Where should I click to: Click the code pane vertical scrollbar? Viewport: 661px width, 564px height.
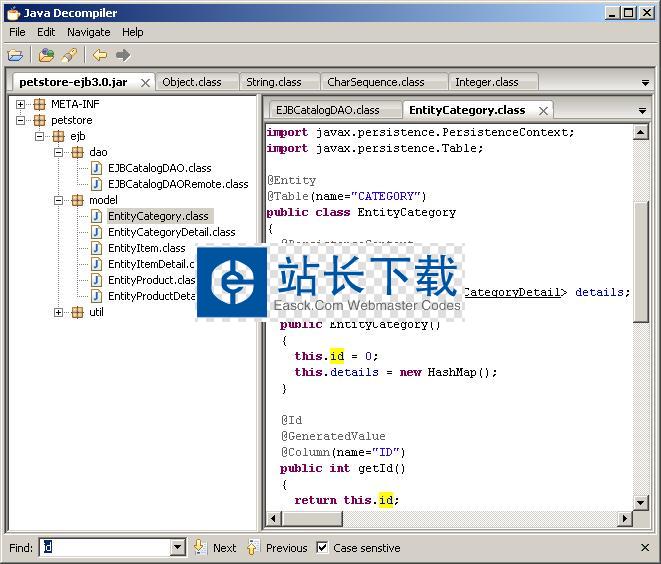[642, 260]
